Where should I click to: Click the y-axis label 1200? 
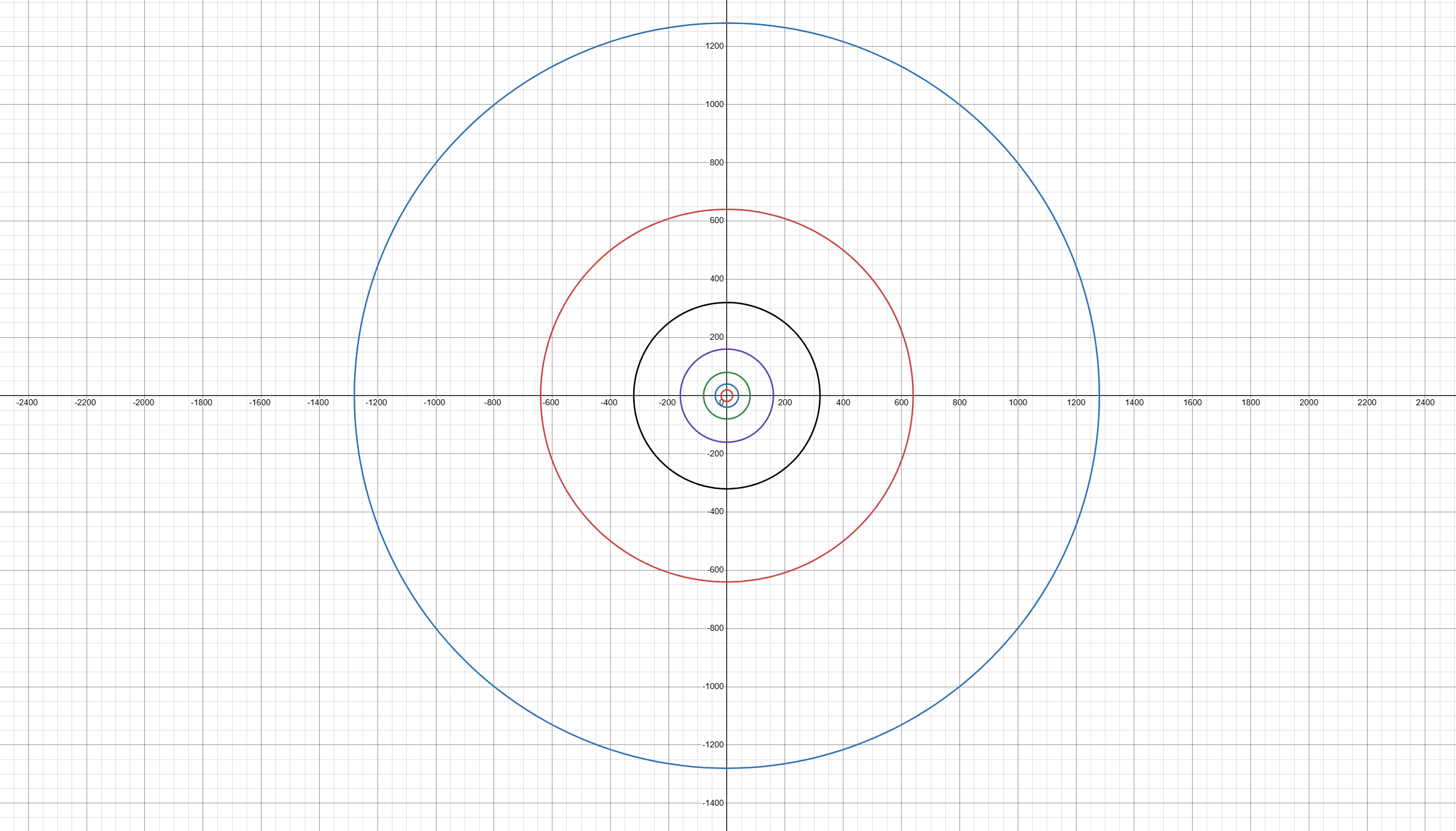pyautogui.click(x=714, y=44)
